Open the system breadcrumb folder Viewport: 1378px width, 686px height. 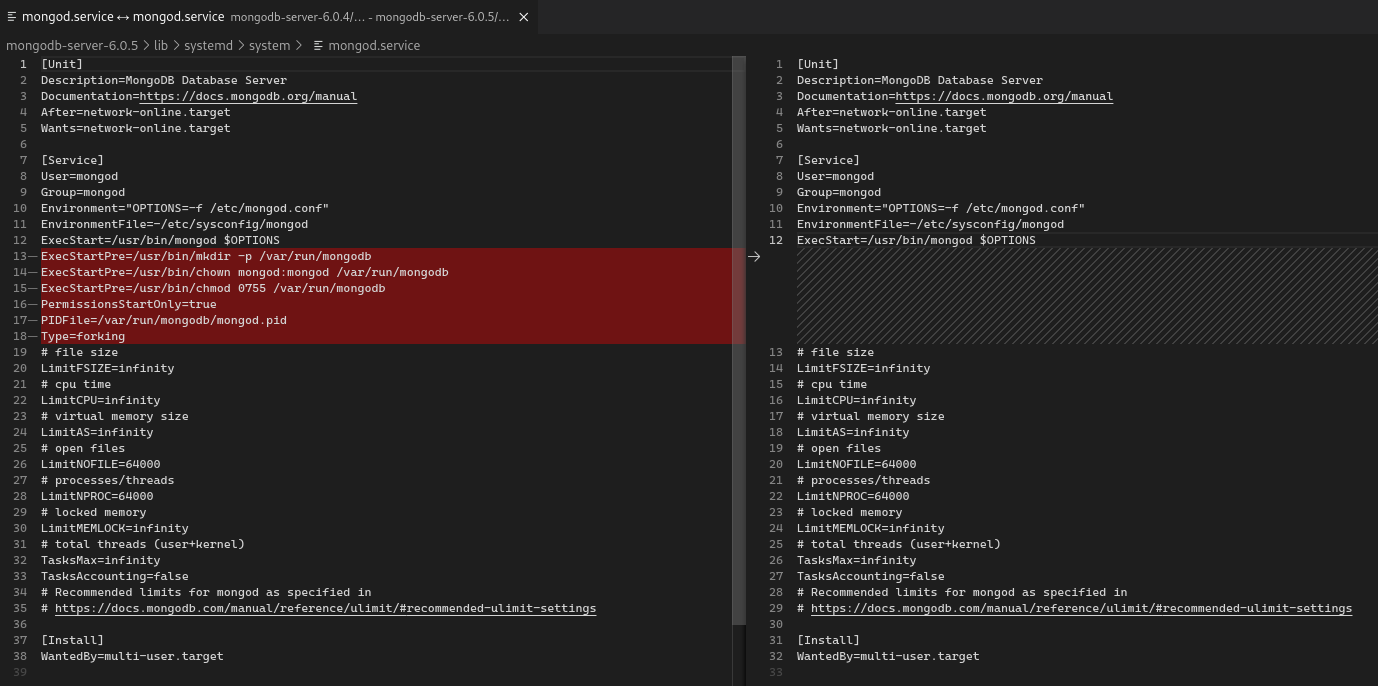pyautogui.click(x=269, y=46)
